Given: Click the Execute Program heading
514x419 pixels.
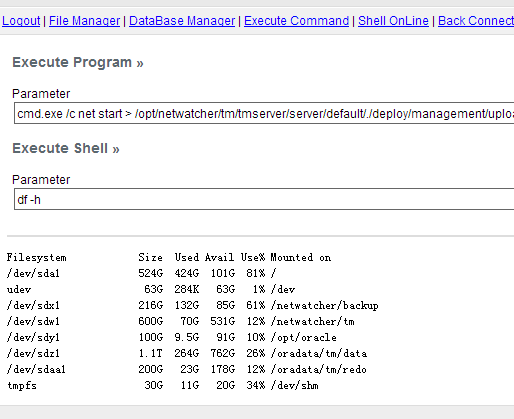Looking at the screenshot, I should 78,62.
